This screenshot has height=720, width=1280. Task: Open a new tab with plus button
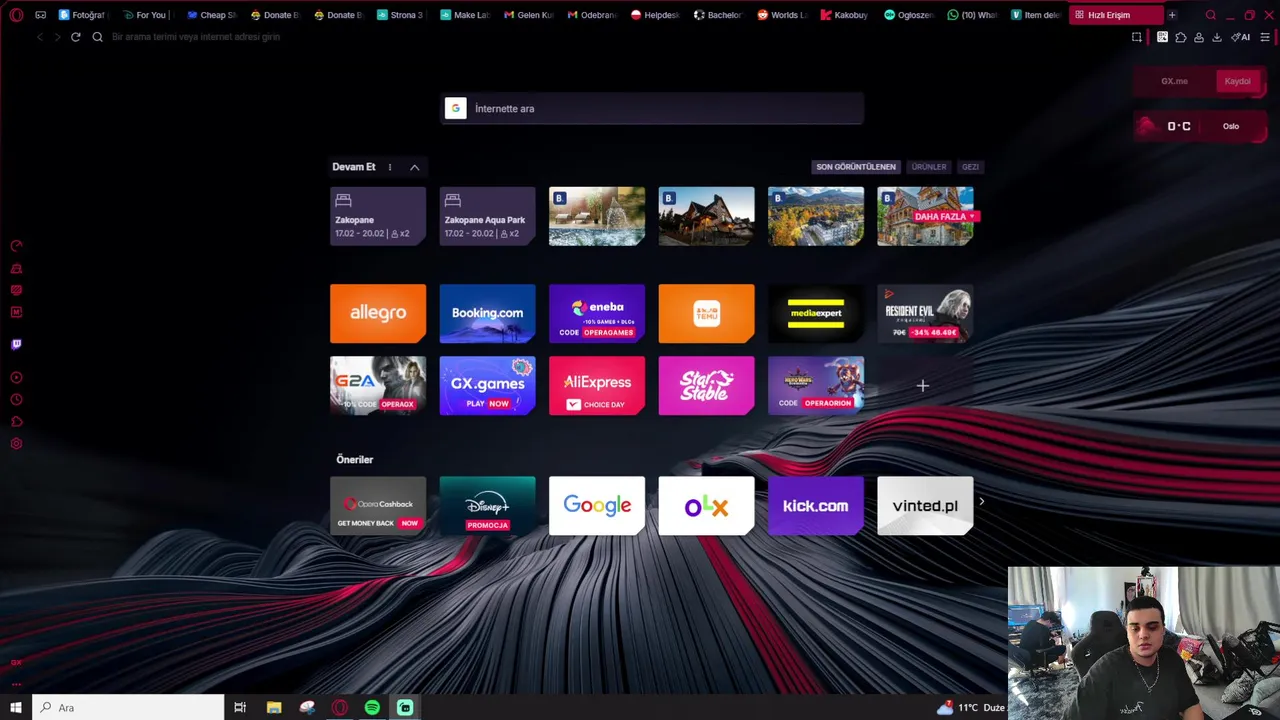point(1172,15)
